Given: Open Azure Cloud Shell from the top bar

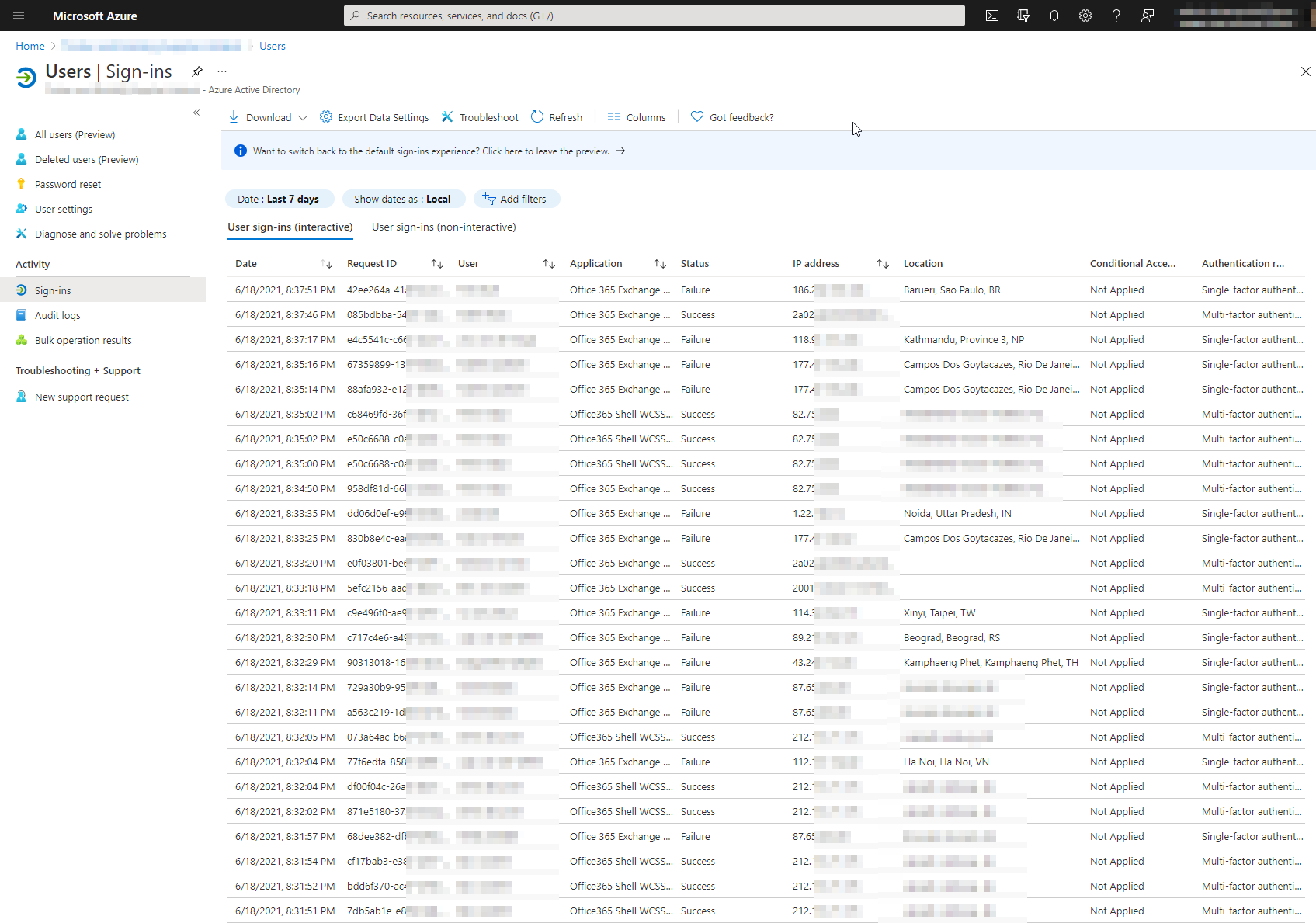Looking at the screenshot, I should click(x=991, y=16).
